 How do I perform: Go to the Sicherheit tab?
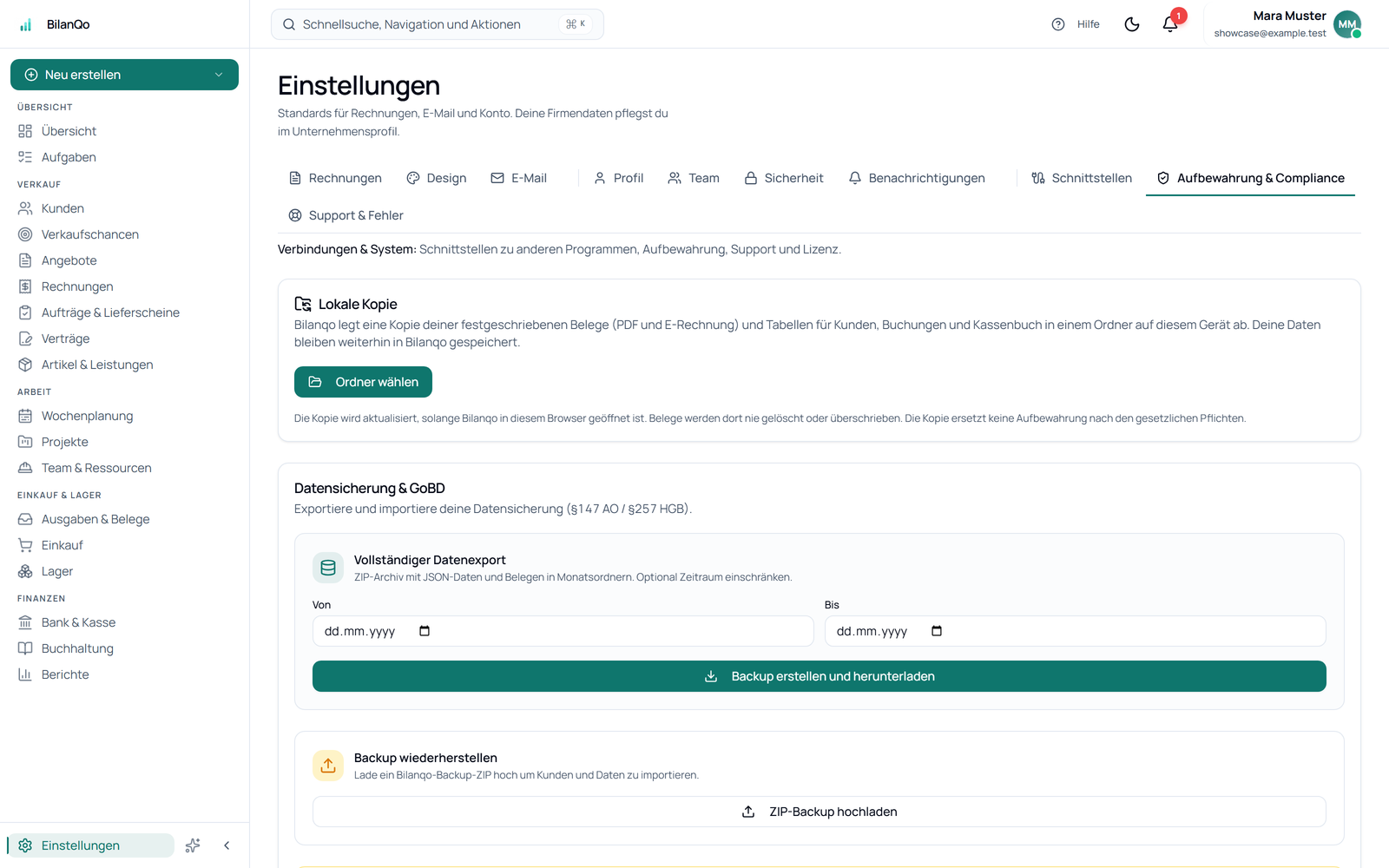(x=784, y=178)
